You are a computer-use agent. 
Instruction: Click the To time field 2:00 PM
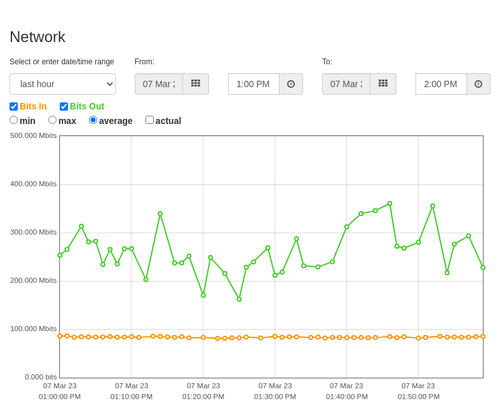[441, 84]
